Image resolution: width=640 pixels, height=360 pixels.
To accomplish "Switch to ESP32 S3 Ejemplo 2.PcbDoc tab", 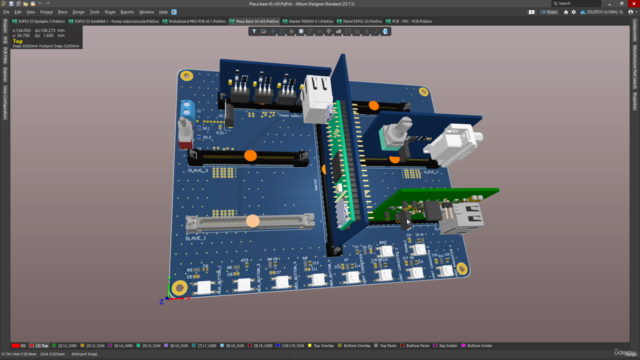I will [39, 21].
